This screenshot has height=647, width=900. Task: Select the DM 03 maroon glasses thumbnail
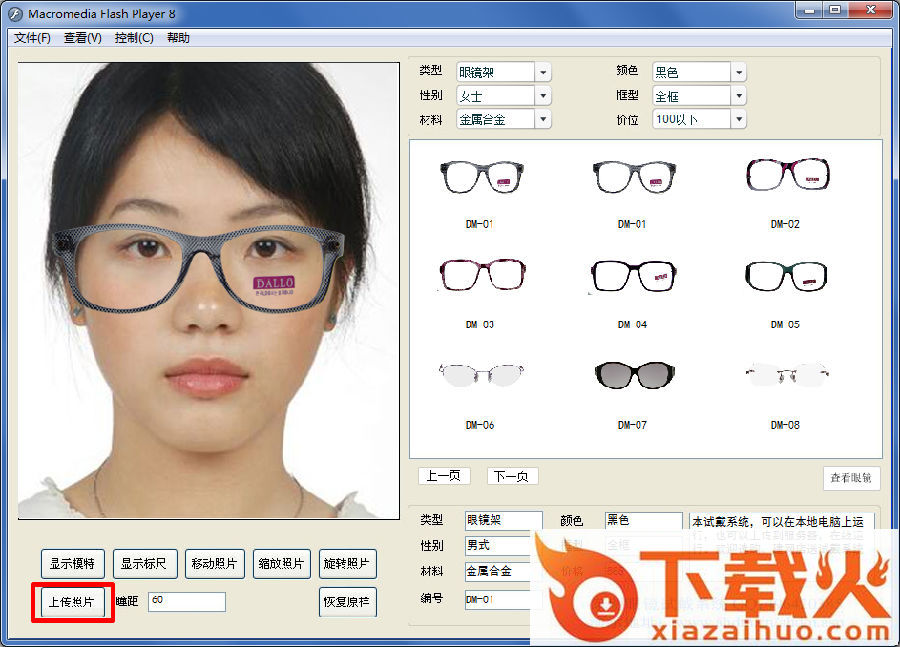pos(482,275)
